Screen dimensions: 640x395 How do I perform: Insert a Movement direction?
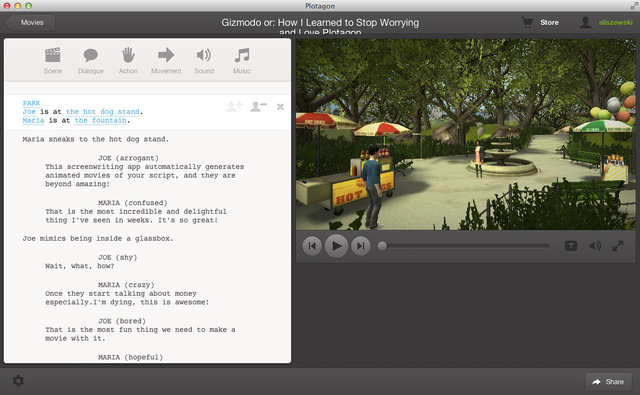pyautogui.click(x=166, y=61)
